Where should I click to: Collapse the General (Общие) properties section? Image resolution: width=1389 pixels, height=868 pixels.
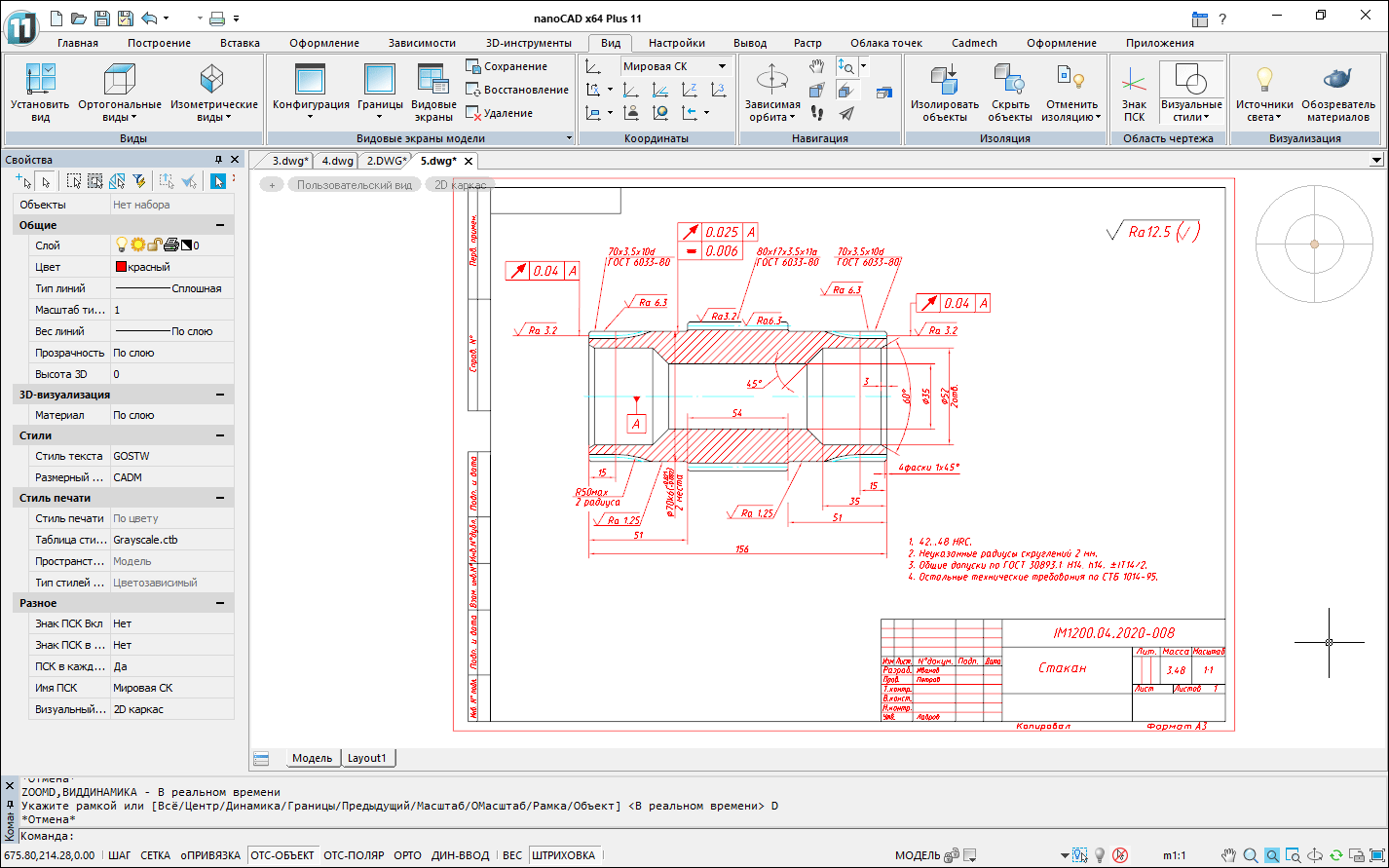point(220,225)
